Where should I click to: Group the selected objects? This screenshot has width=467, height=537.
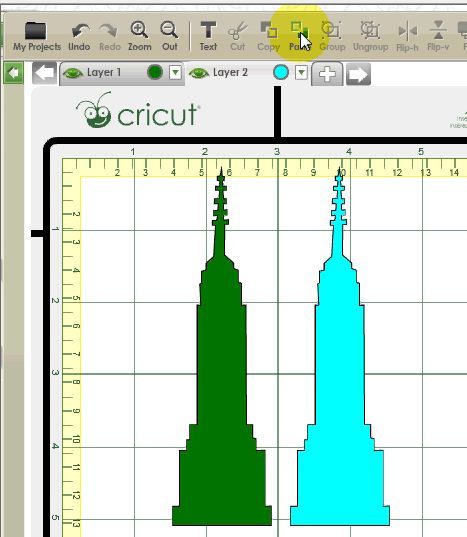click(332, 36)
